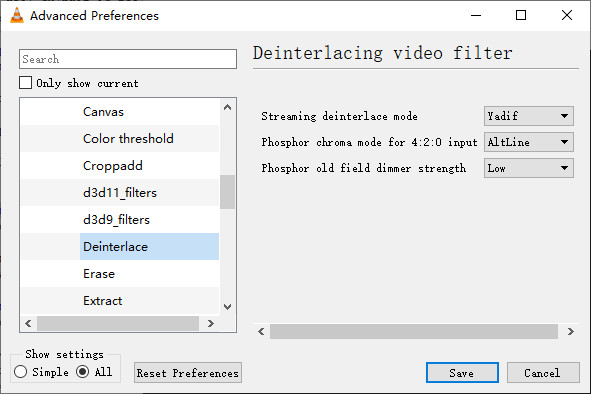Click the tree scroll up arrow
Image resolution: width=591 pixels, height=394 pixels.
pyautogui.click(x=227, y=107)
